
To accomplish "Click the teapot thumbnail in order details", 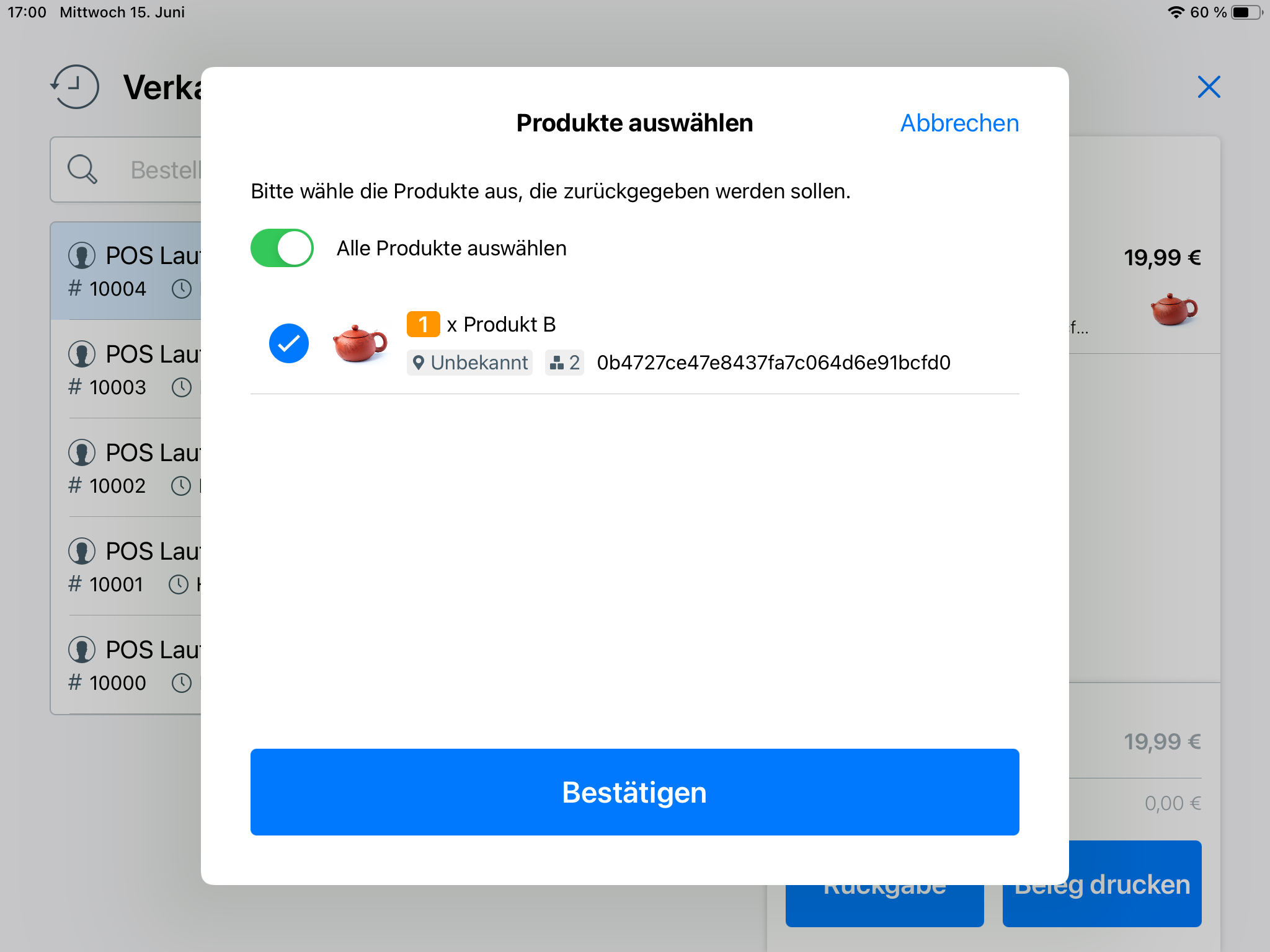I will pos(1174,309).
